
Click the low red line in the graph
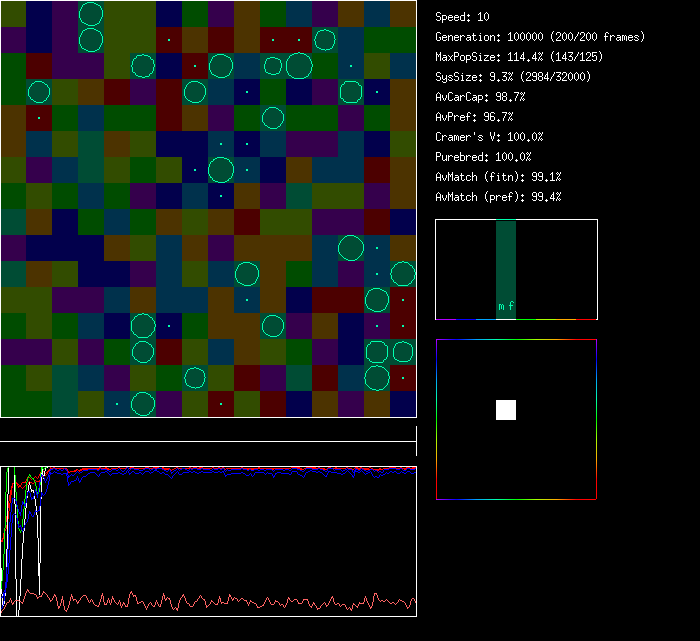coord(200,602)
